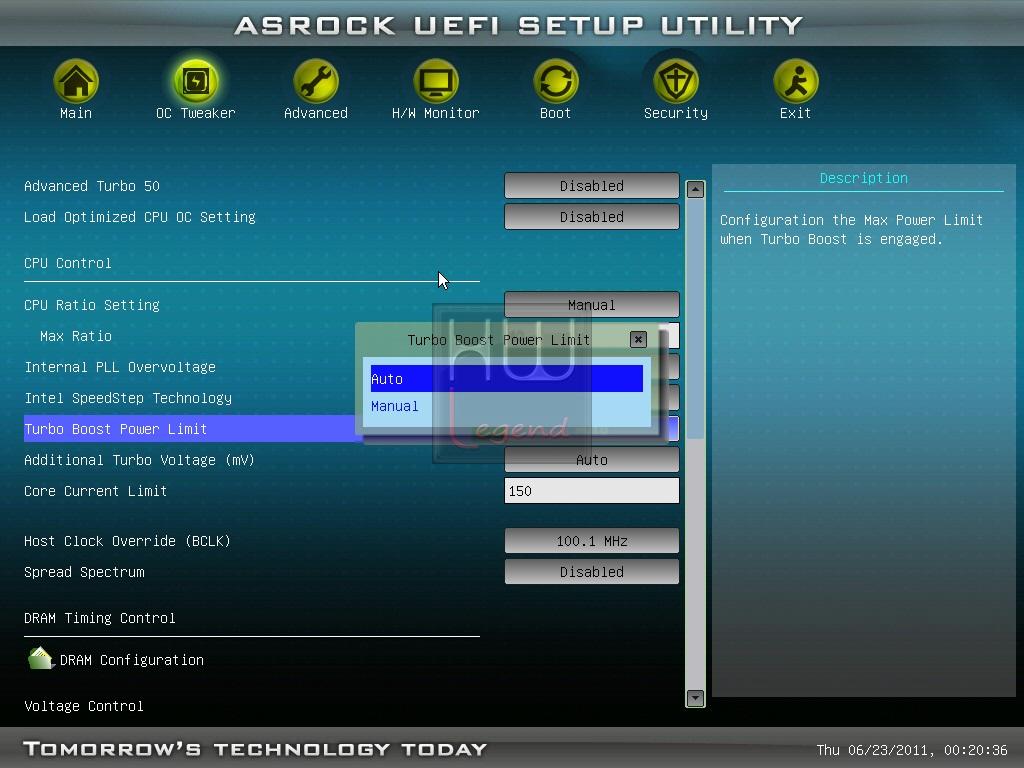Click the Main tab label
This screenshot has width=1024, height=768.
(76, 113)
